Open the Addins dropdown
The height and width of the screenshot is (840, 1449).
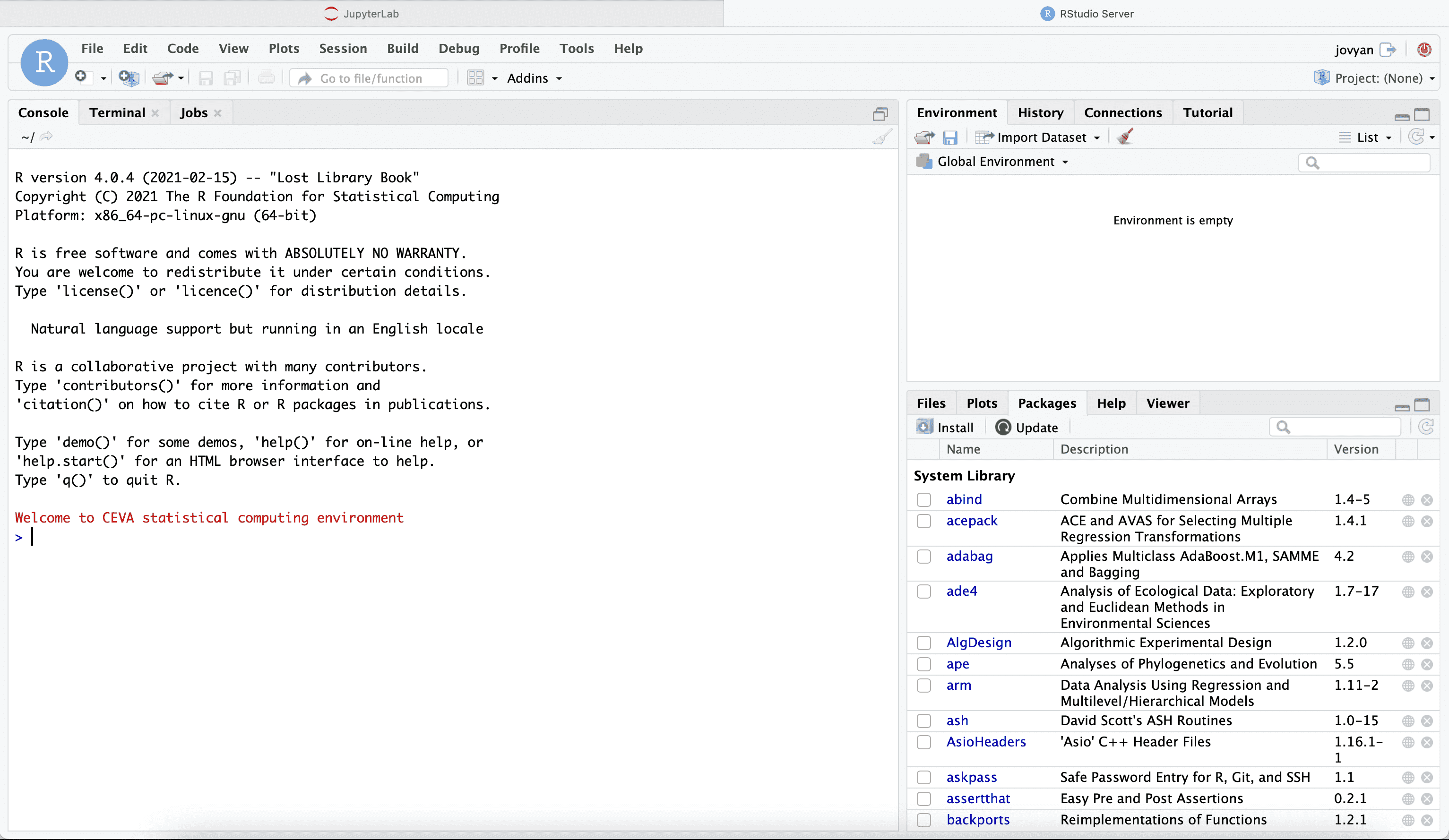pyautogui.click(x=534, y=78)
